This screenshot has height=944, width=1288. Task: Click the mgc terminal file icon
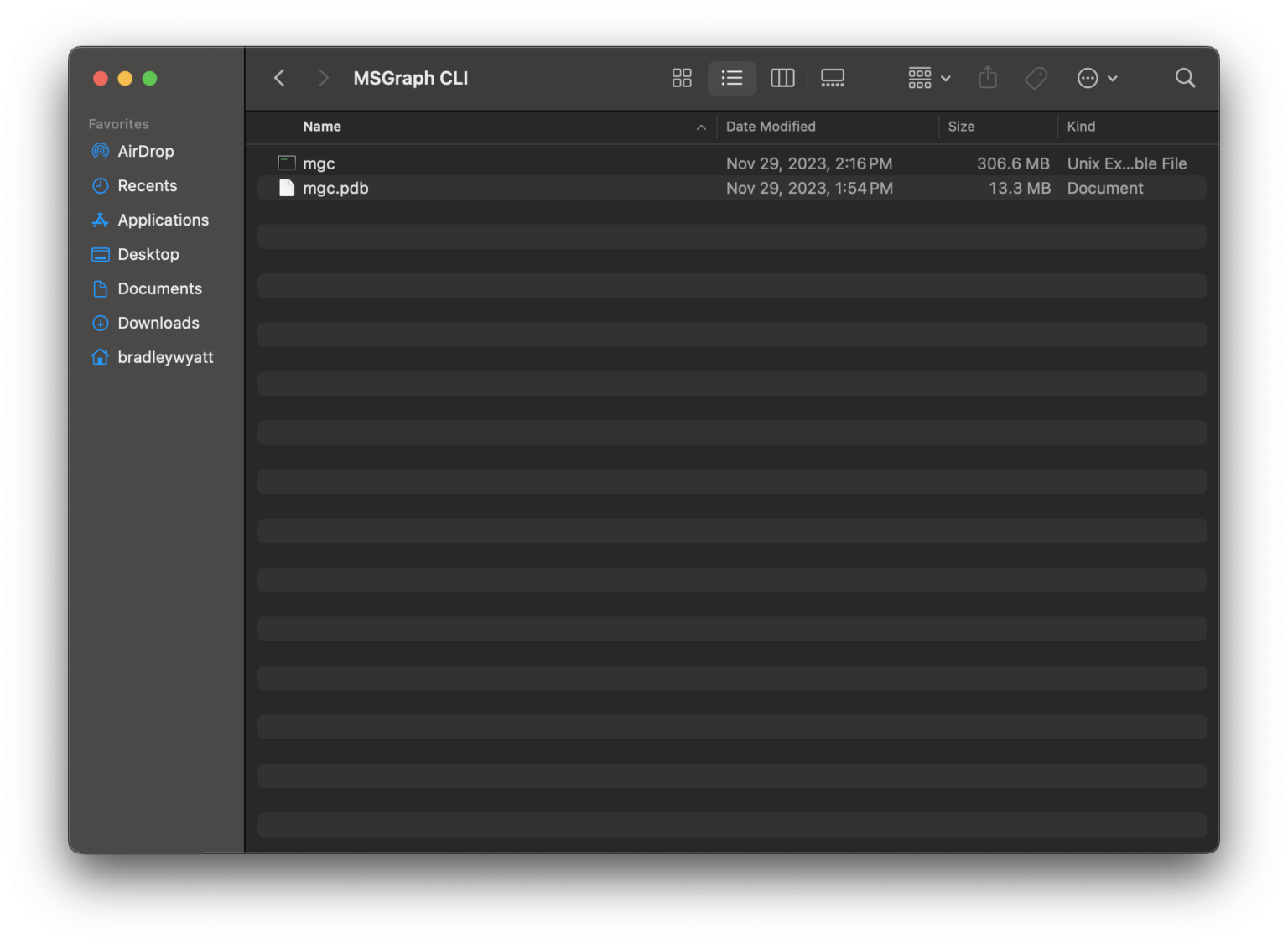click(x=287, y=163)
